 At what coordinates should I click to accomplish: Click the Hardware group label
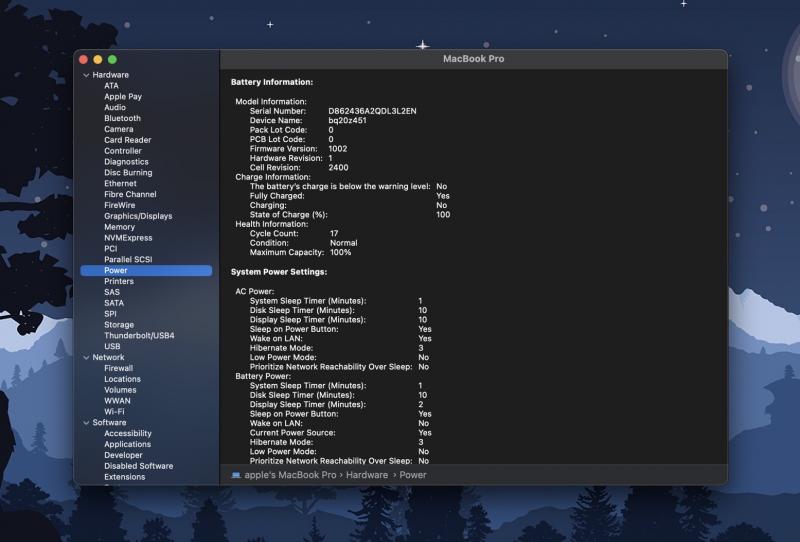111,75
